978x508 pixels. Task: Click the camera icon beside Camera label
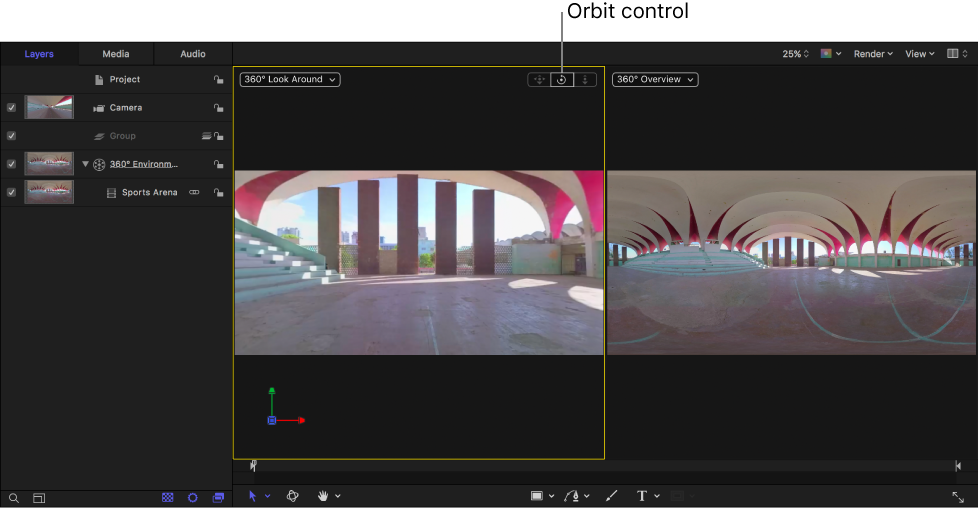99,108
